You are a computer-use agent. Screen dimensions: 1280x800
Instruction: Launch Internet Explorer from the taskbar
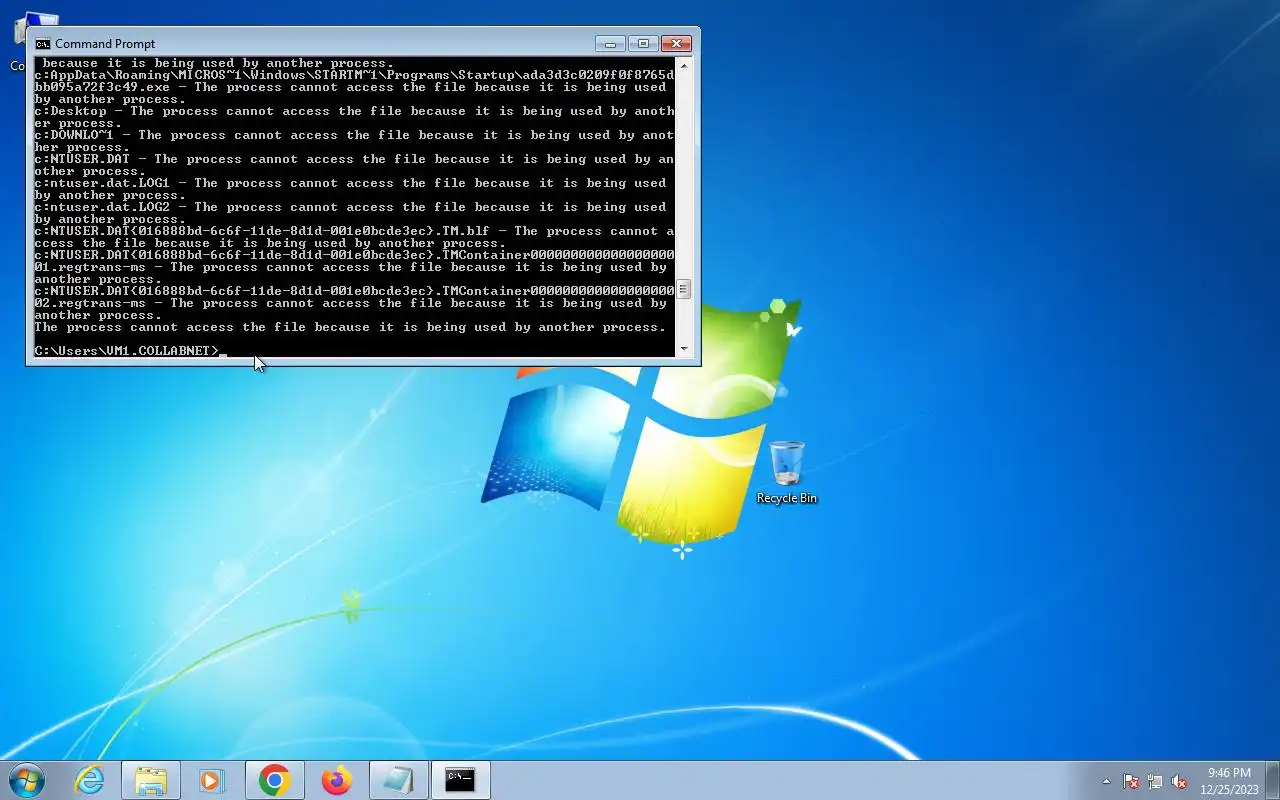[90, 780]
